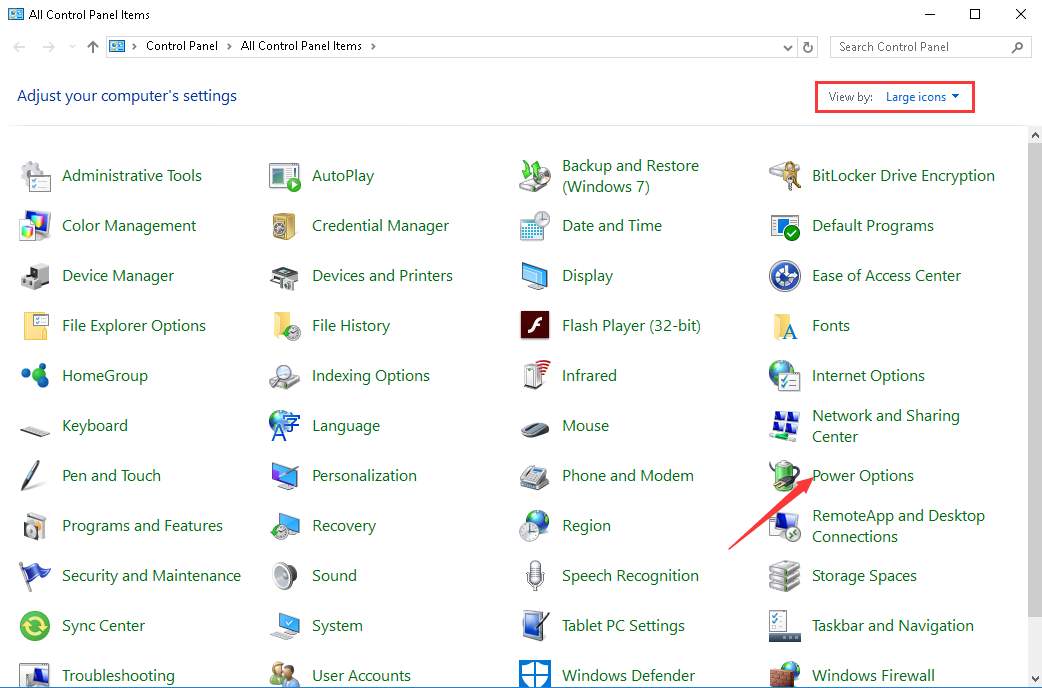Click the Speech Recognition microphone icon
Image resolution: width=1042 pixels, height=688 pixels.
pos(535,576)
